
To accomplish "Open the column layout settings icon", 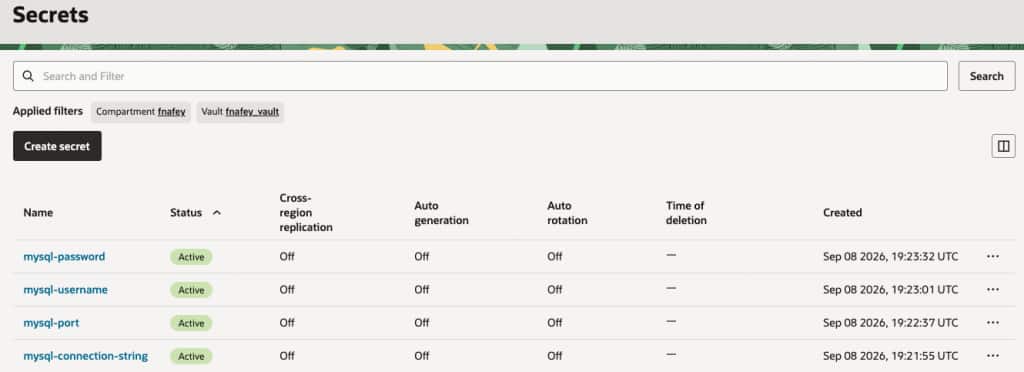I will (x=1003, y=146).
